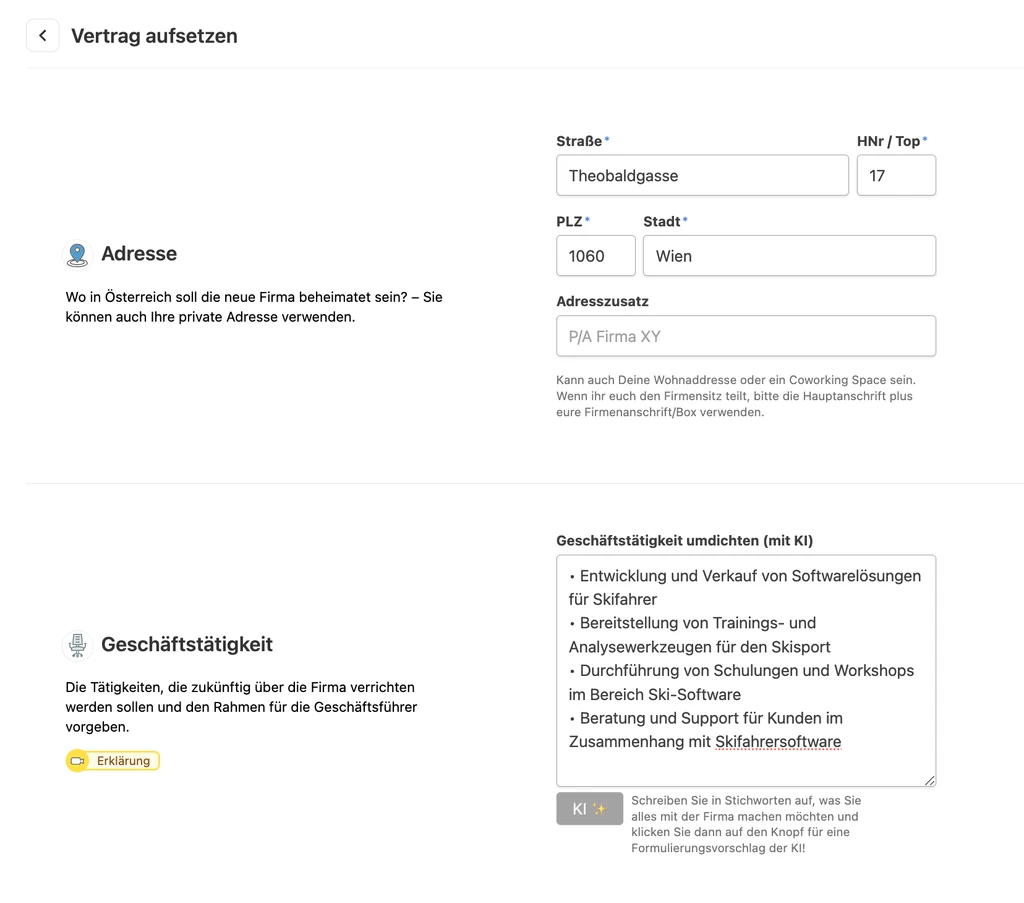Click the Stadt field showing Wien
The height and width of the screenshot is (903, 1024).
tap(789, 256)
